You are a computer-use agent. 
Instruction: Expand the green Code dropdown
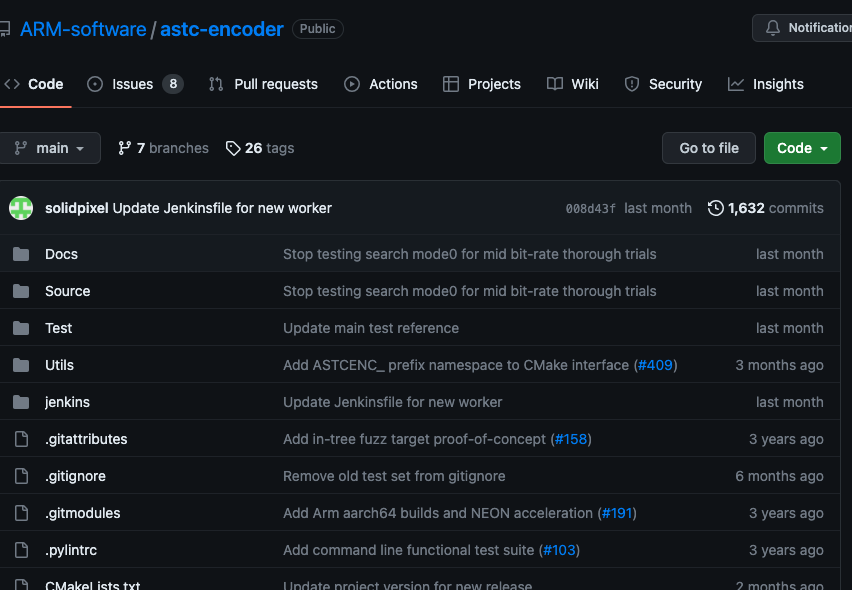(802, 148)
